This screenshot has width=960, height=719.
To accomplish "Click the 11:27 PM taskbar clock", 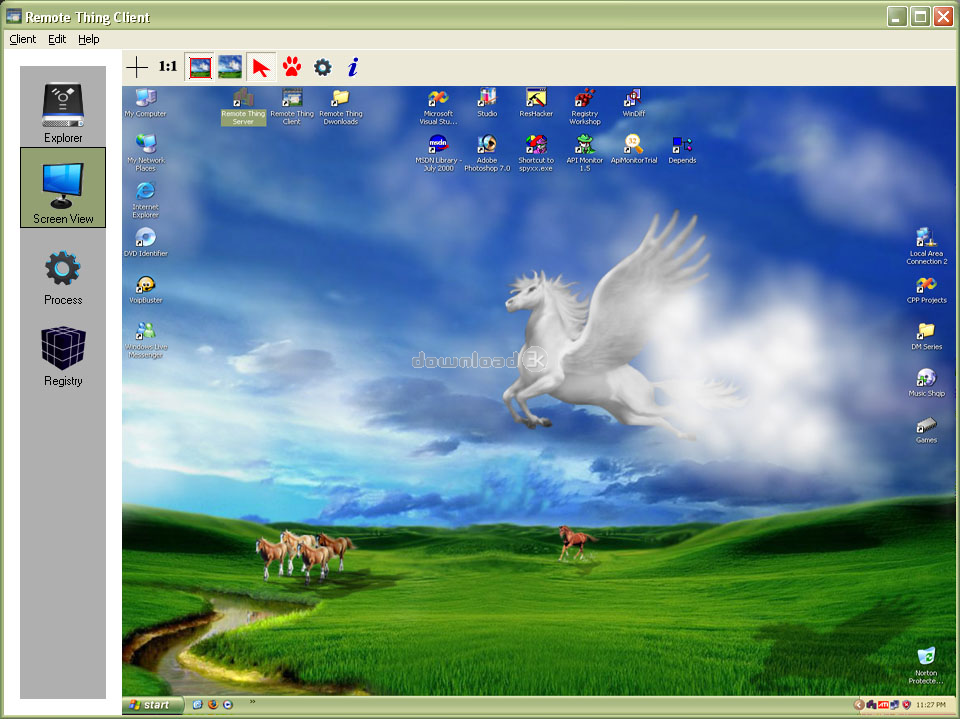I will pyautogui.click(x=931, y=705).
